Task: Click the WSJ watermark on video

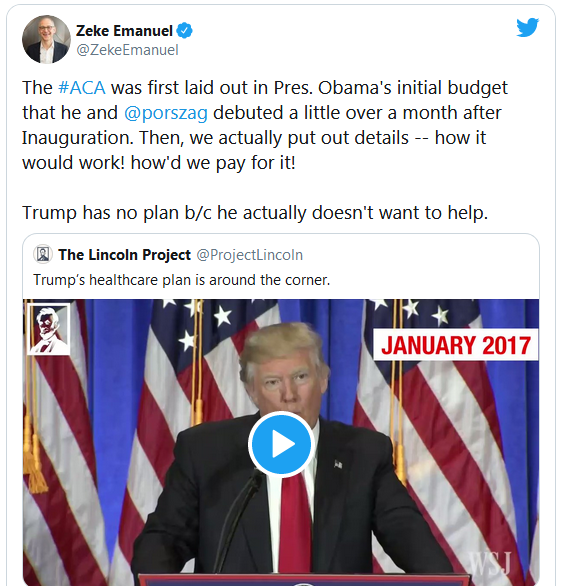Action: 489,563
